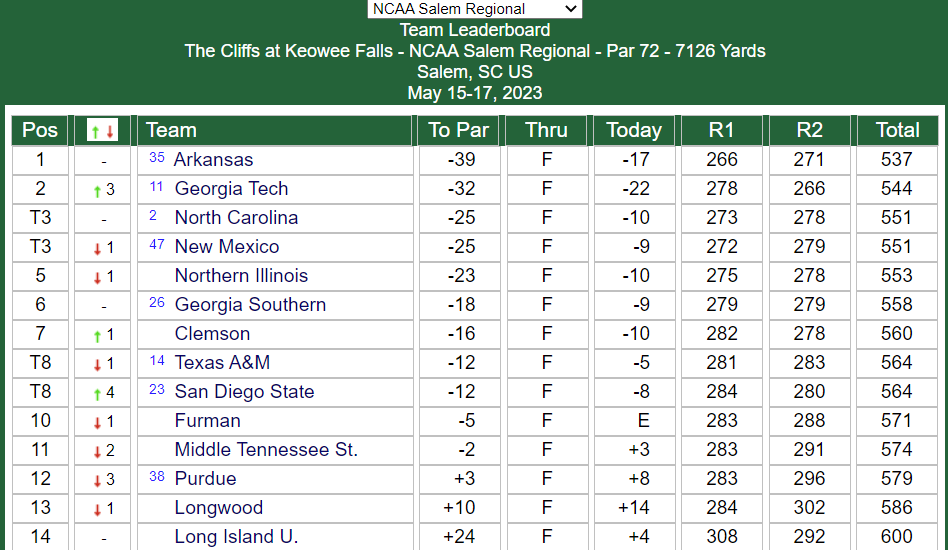Viewport: 948px width, 550px height.
Task: Open the Long Island U. team link
Action: coord(236,537)
